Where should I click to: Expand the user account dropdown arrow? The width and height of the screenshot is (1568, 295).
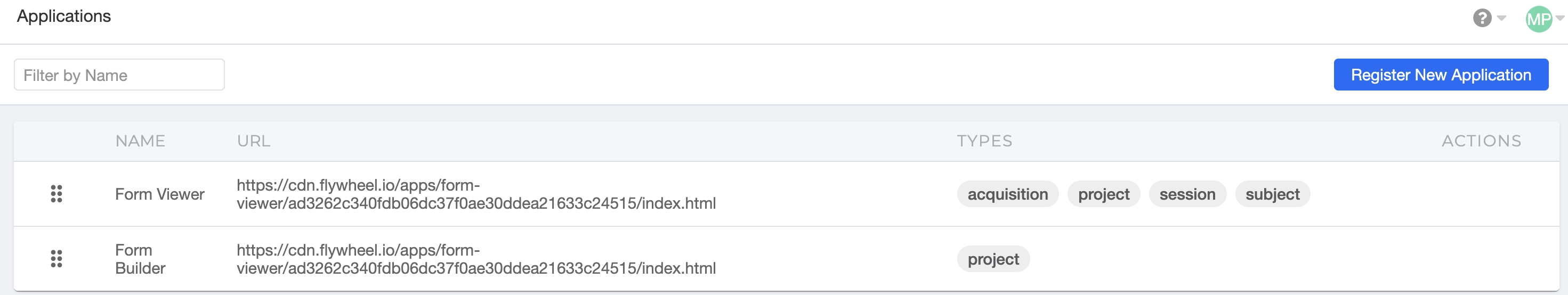1560,18
